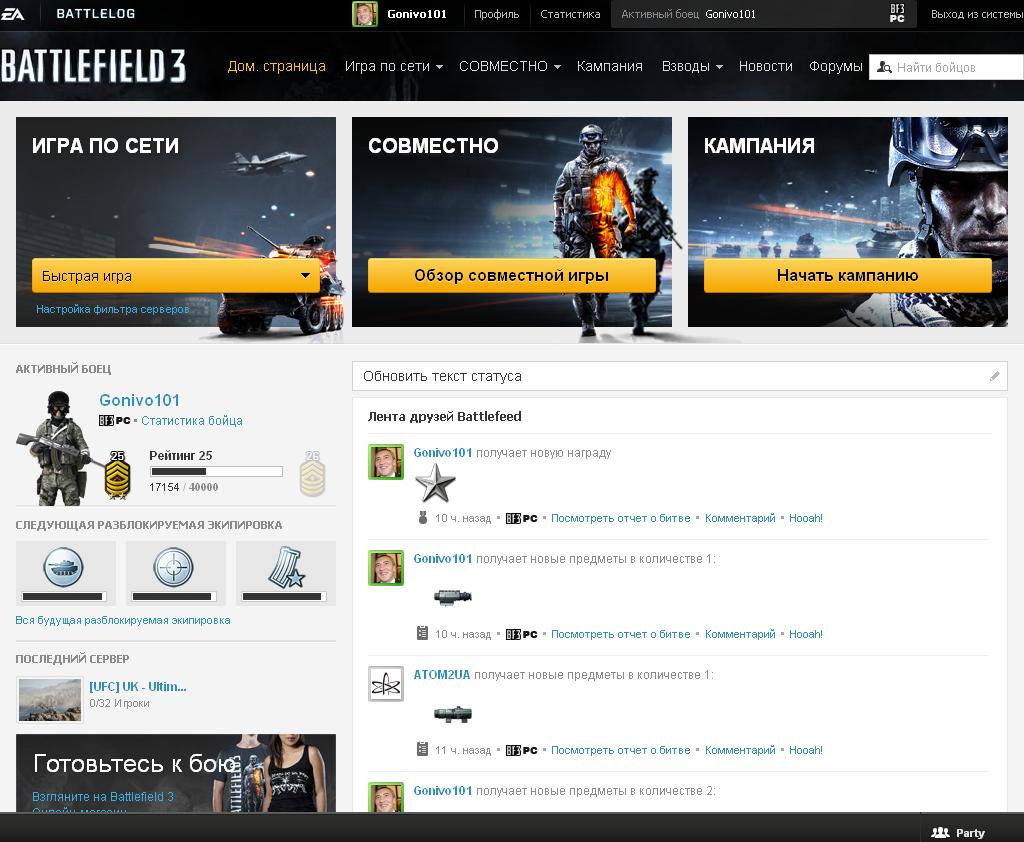Open the Взводы dropdown menu
Viewport: 1024px width, 842px height.
coord(692,66)
